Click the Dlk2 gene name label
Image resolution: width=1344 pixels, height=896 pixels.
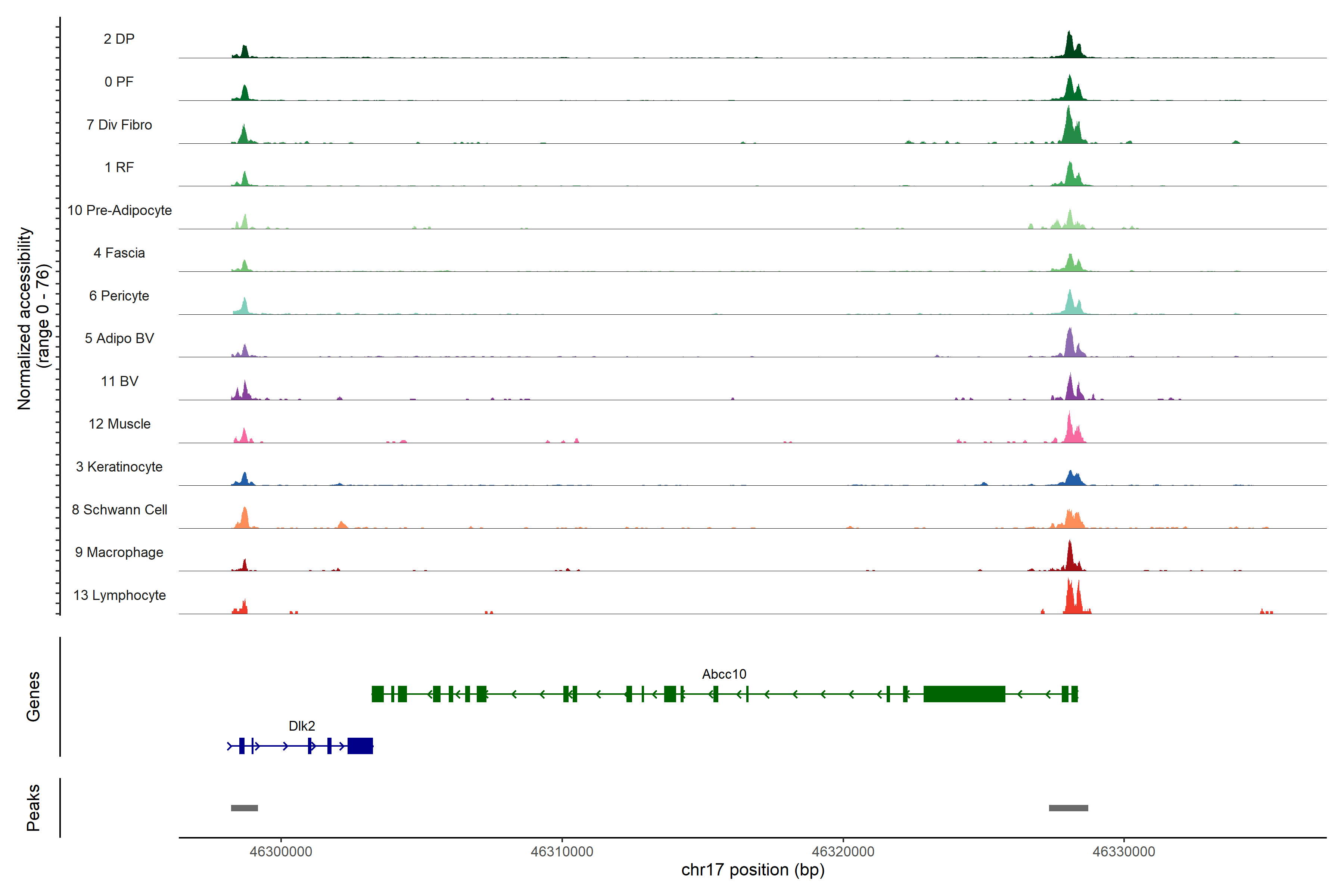tap(302, 726)
